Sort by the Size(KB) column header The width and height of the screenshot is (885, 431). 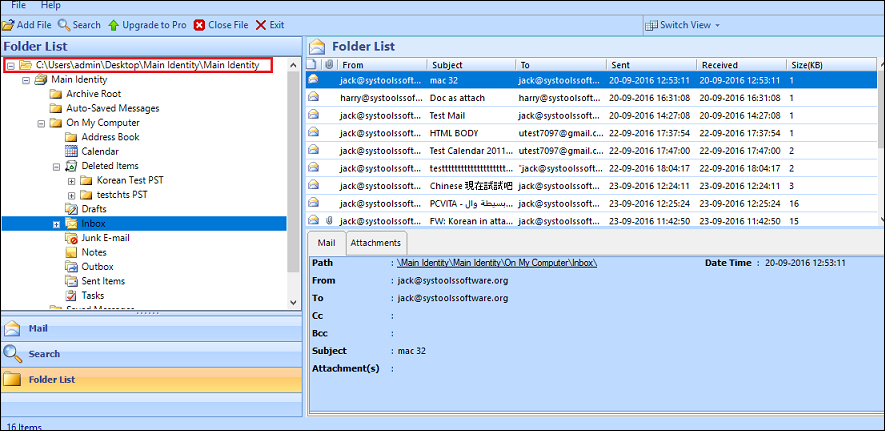tap(831, 65)
